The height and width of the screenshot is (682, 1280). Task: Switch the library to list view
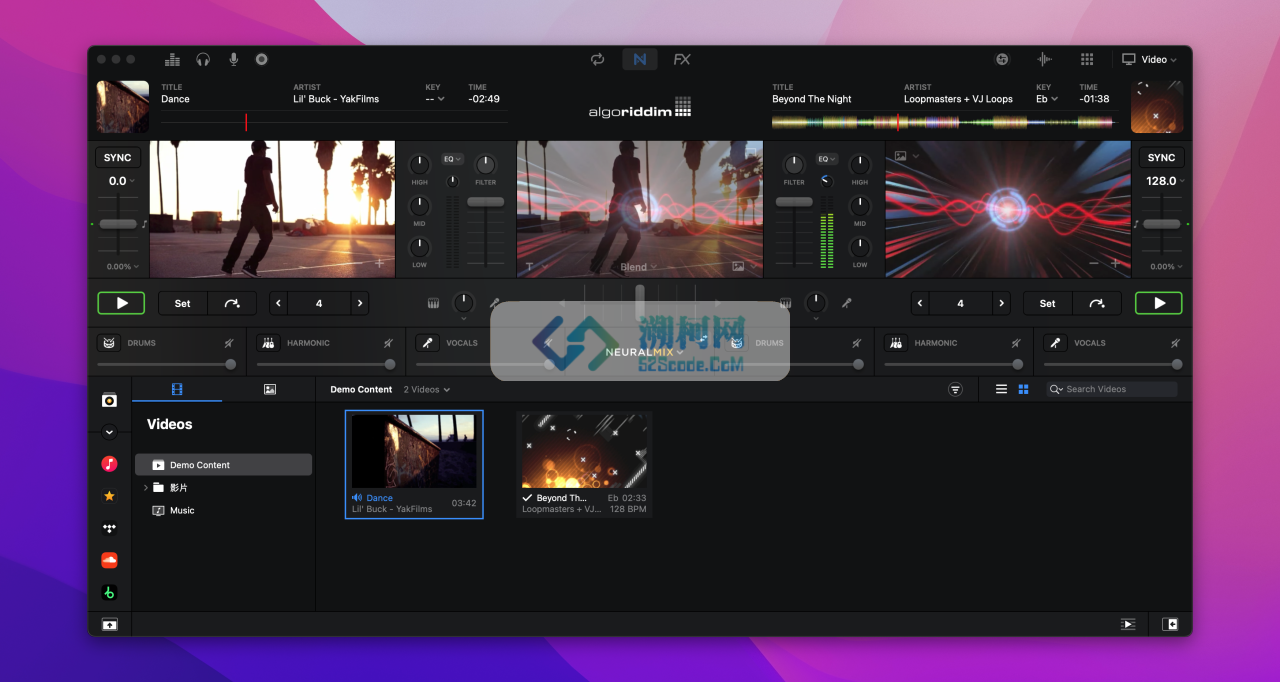[x=1001, y=389]
